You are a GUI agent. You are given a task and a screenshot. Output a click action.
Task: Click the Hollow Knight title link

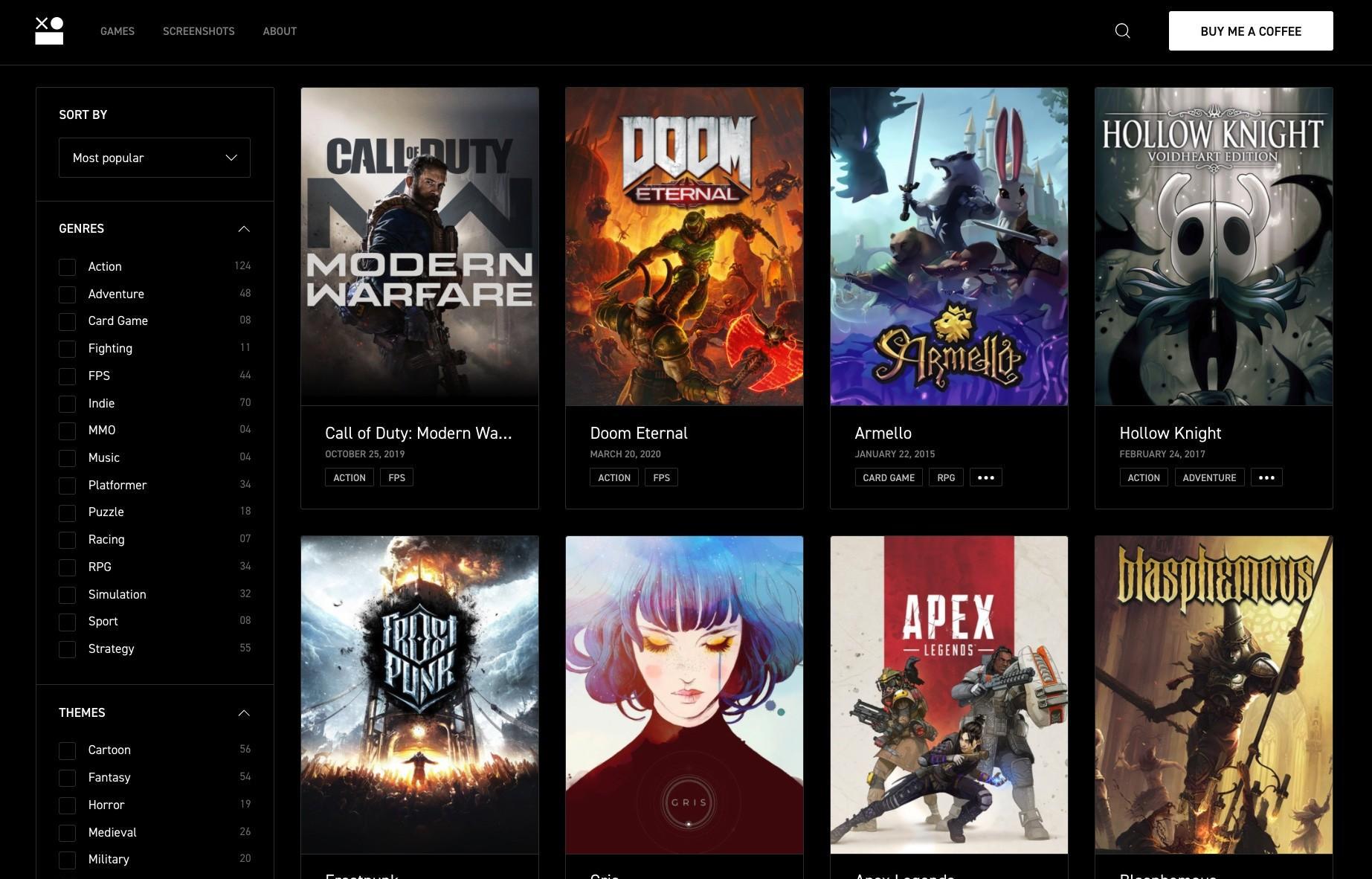(x=1170, y=433)
